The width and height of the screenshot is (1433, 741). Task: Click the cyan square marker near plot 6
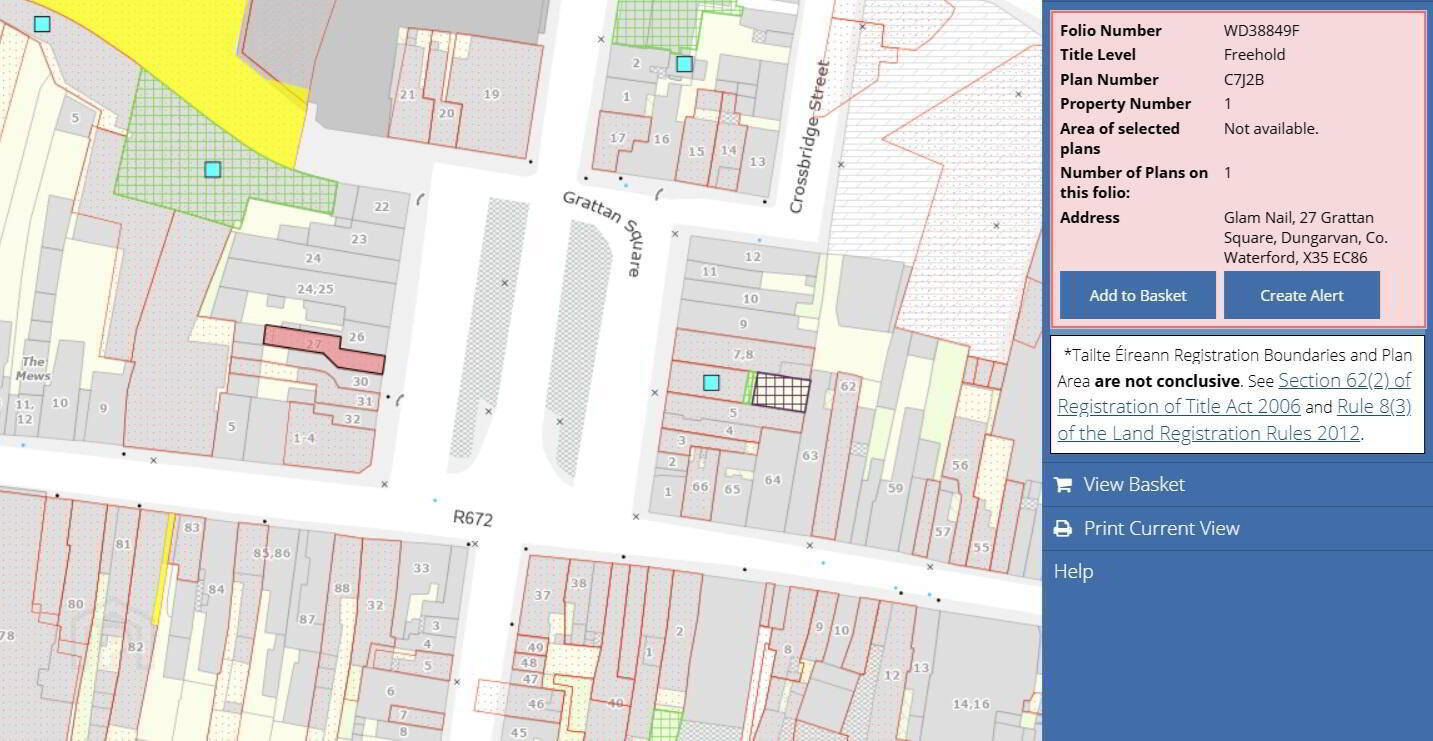[x=711, y=382]
